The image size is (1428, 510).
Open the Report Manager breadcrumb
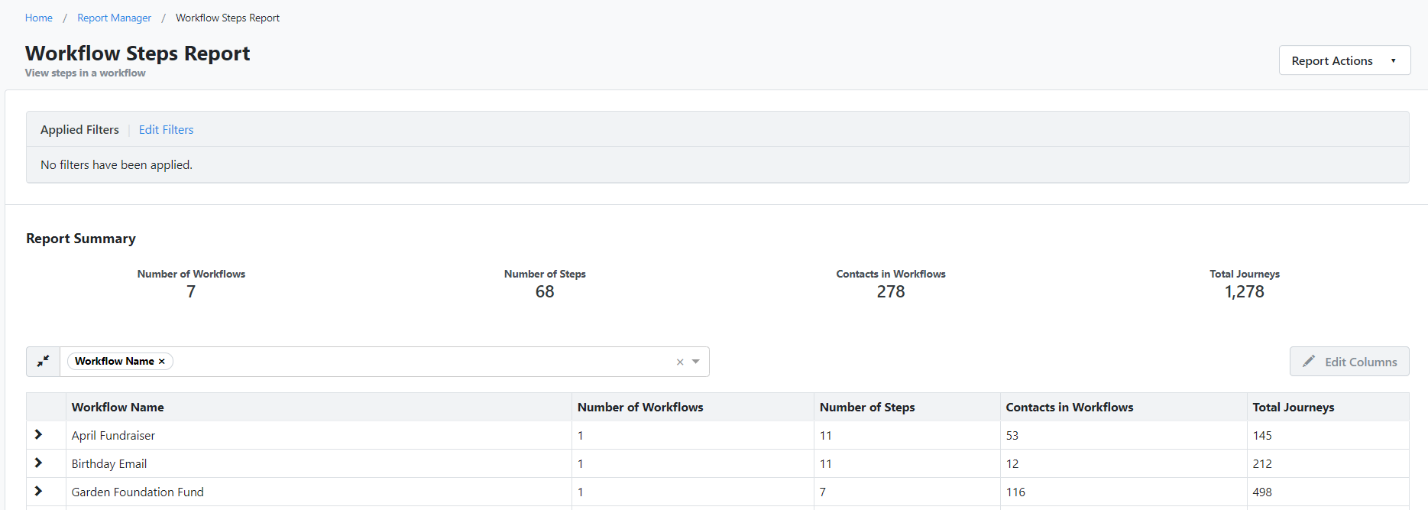pyautogui.click(x=114, y=18)
